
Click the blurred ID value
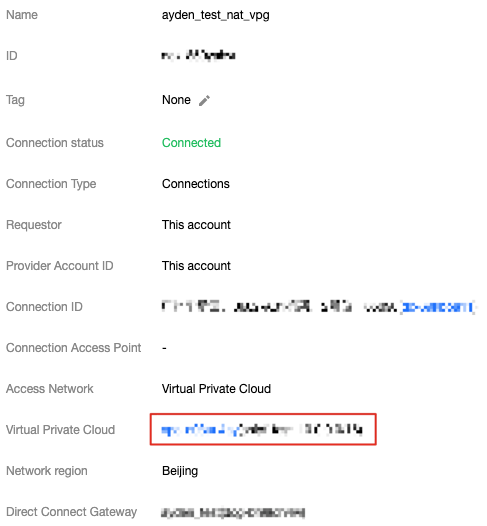click(198, 55)
